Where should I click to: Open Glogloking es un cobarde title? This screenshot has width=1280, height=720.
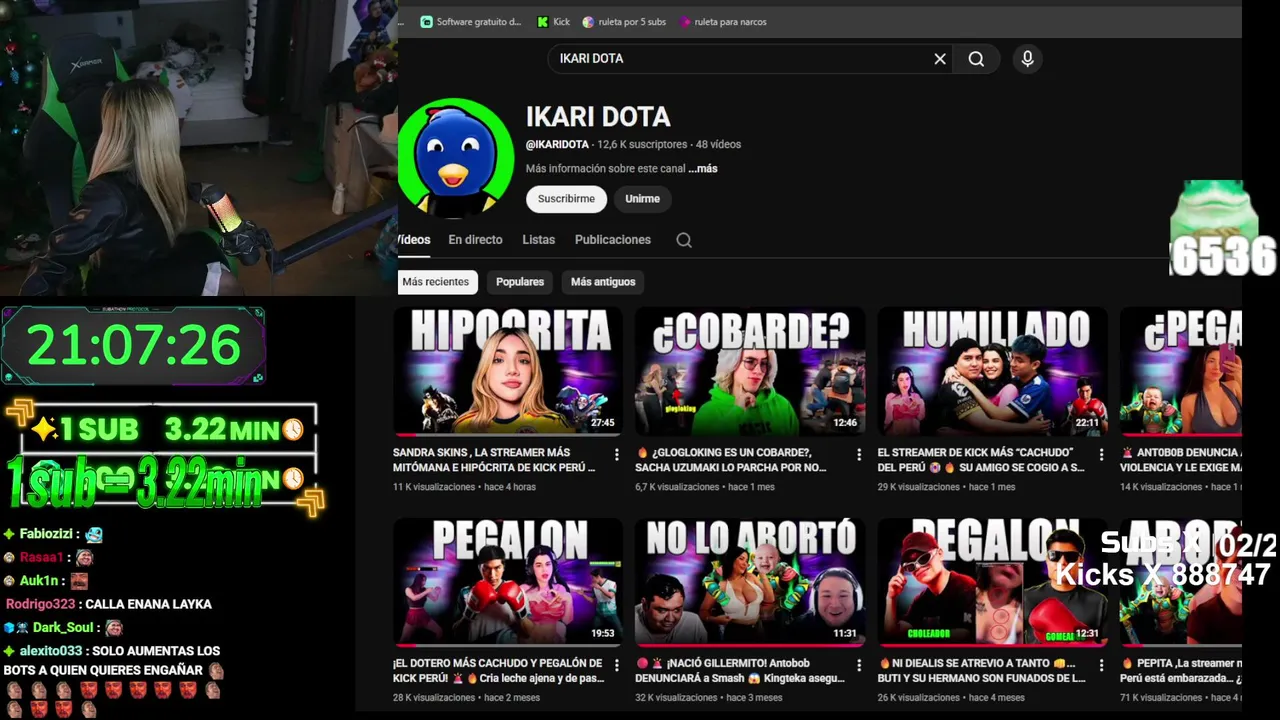[731, 460]
